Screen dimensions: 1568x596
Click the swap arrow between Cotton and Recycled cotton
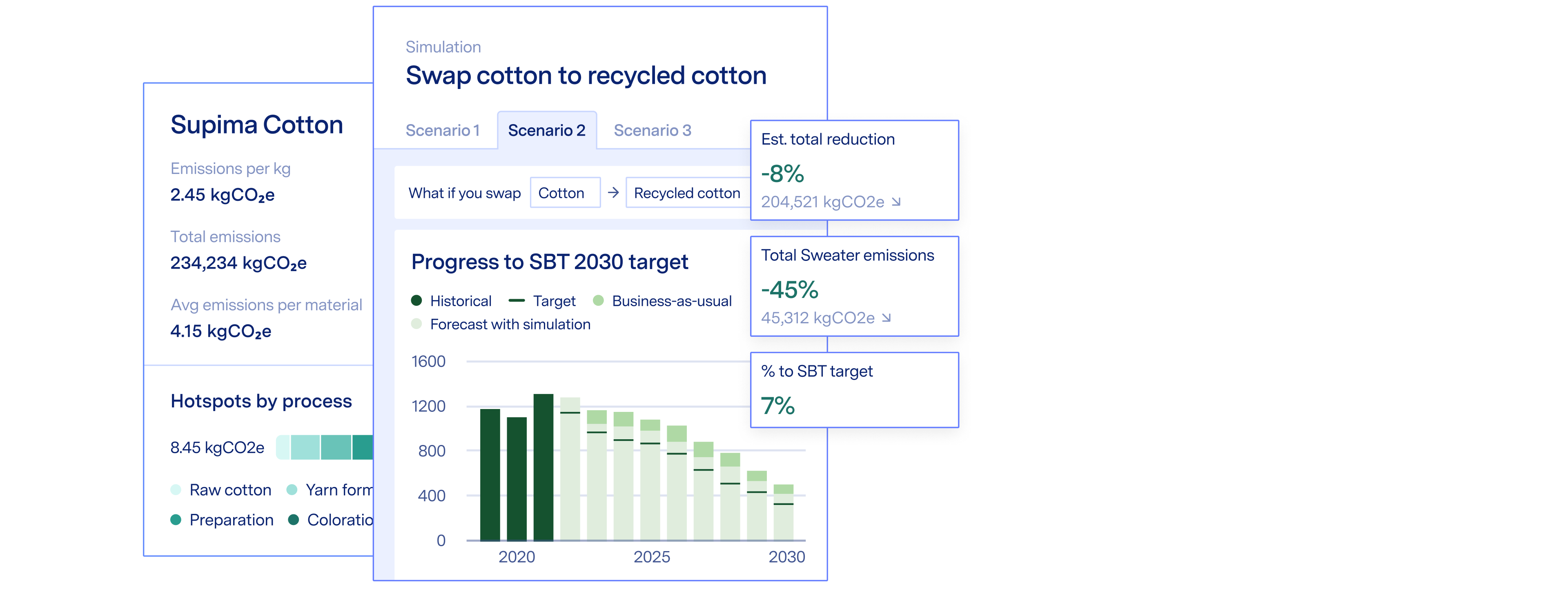pos(613,192)
